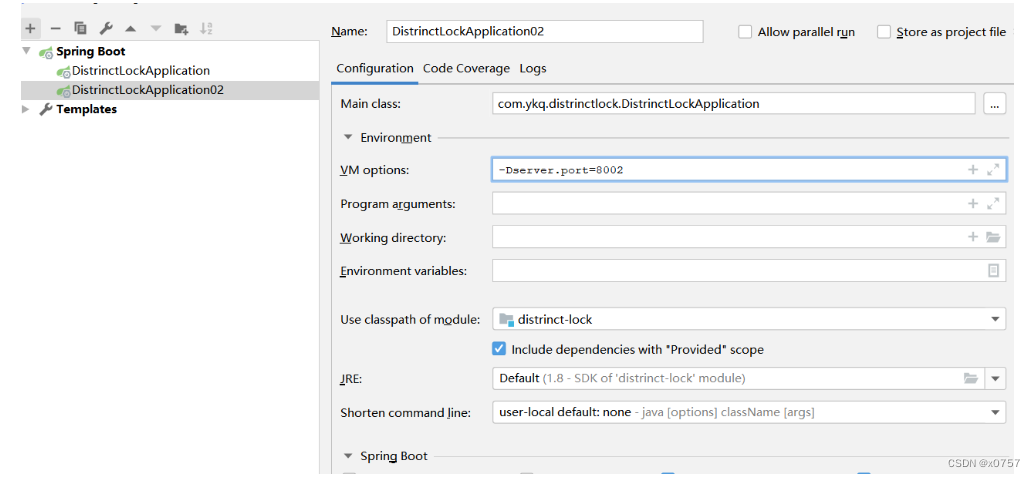Select DistrinctLockApplication in the tree
Image resolution: width=1035 pixels, height=477 pixels.
[141, 71]
